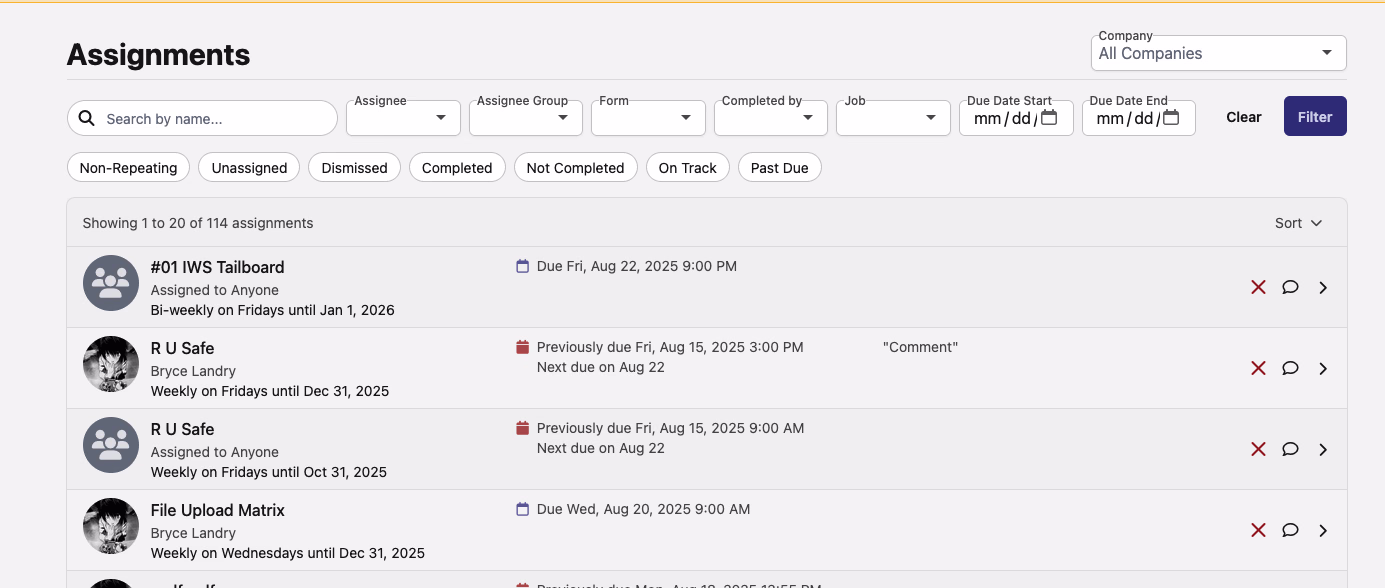Click the group avatar of #01 IWS Tailboard
Viewport: 1385px width, 588px height.
(111, 283)
